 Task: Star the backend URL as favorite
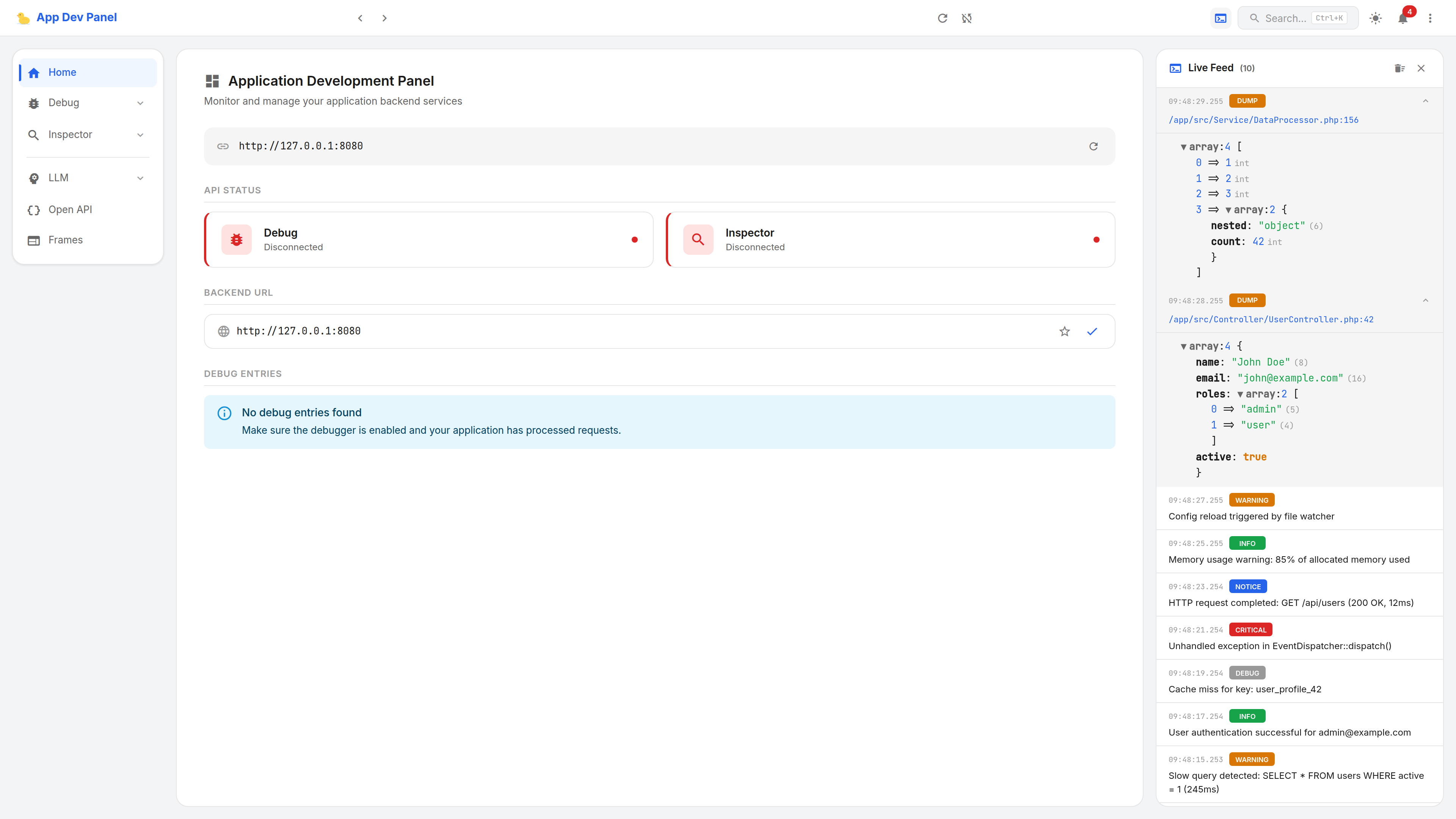[1065, 331]
